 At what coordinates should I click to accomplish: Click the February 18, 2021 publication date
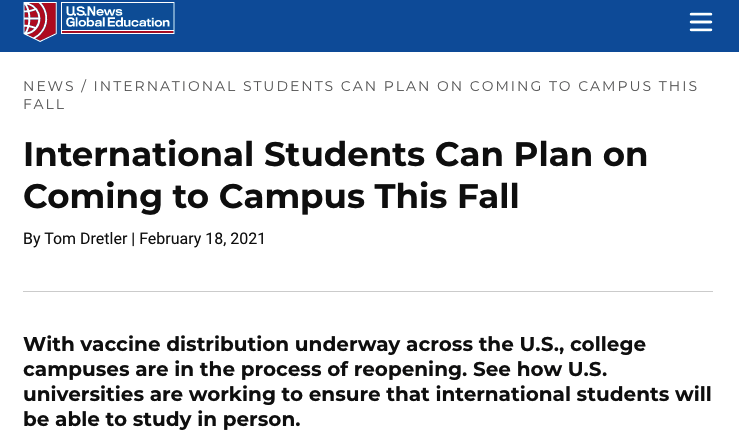point(203,239)
